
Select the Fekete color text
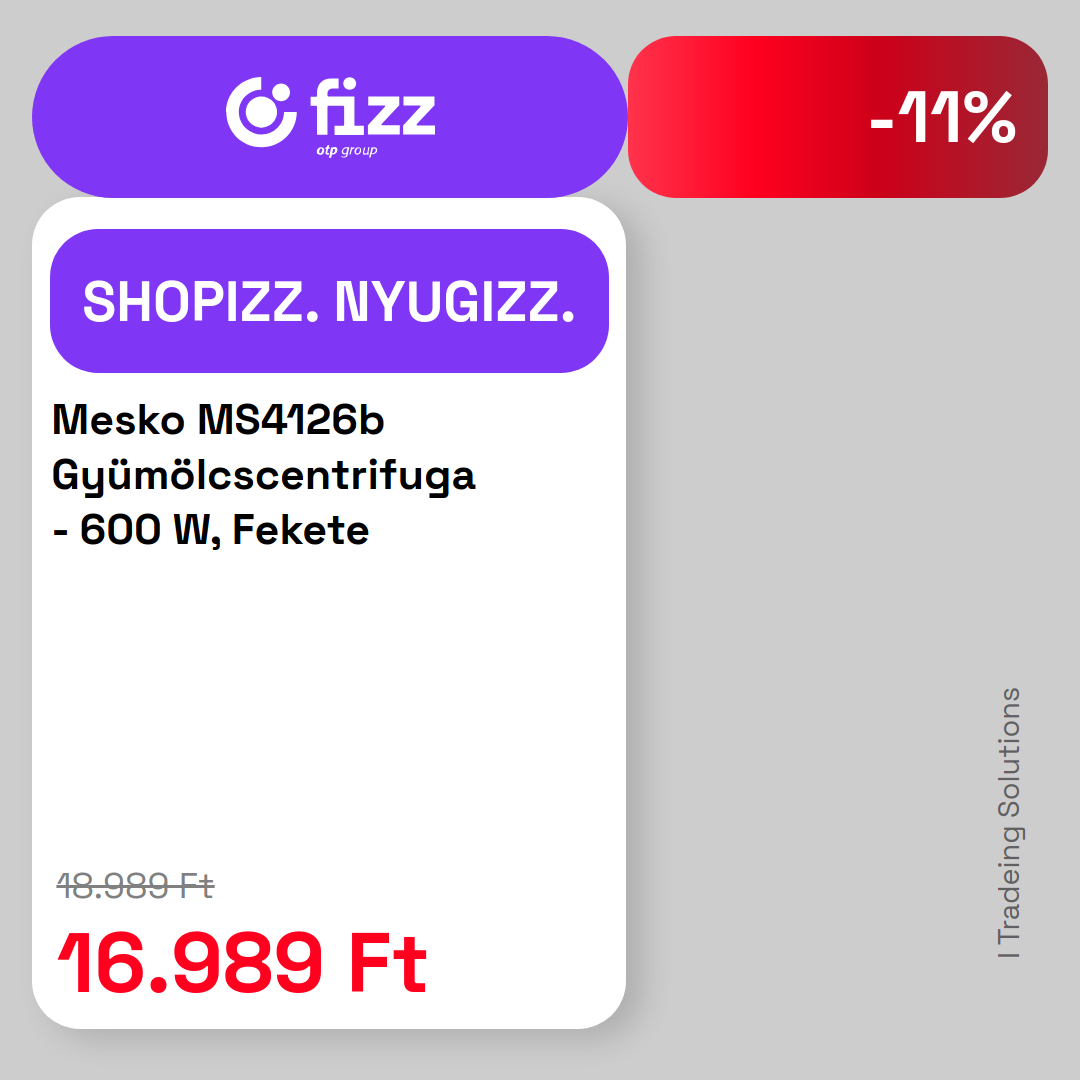[x=300, y=530]
